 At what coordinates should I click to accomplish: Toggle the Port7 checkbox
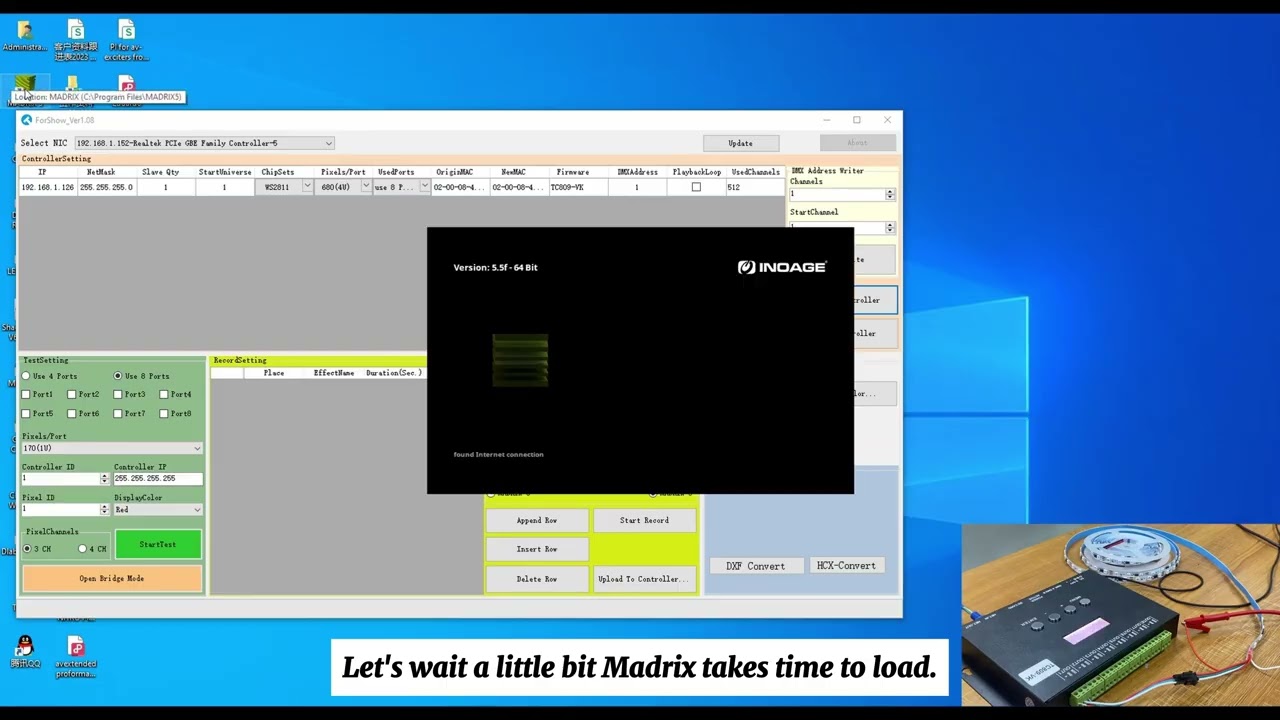pos(118,413)
